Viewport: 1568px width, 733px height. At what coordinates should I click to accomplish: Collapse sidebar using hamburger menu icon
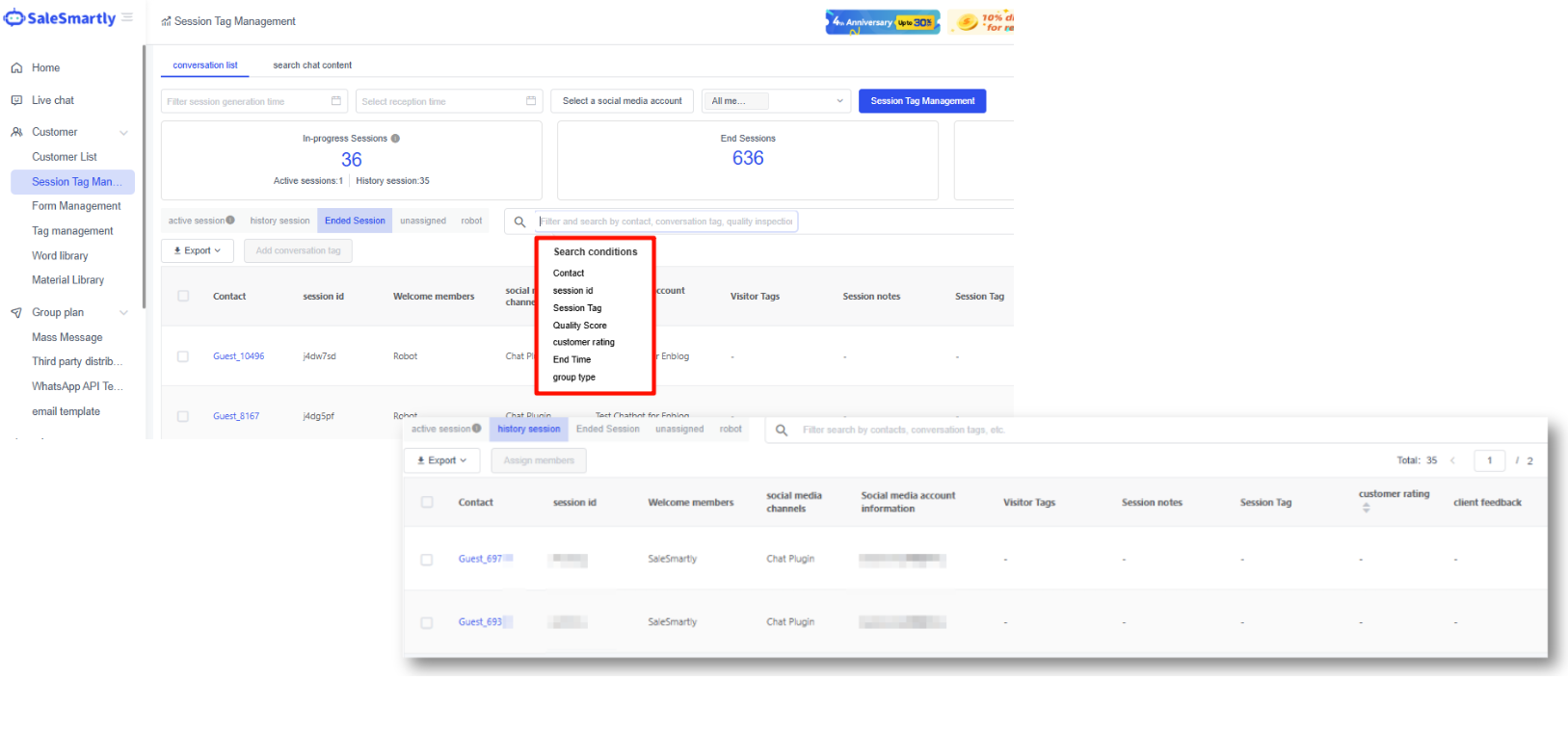tap(127, 17)
